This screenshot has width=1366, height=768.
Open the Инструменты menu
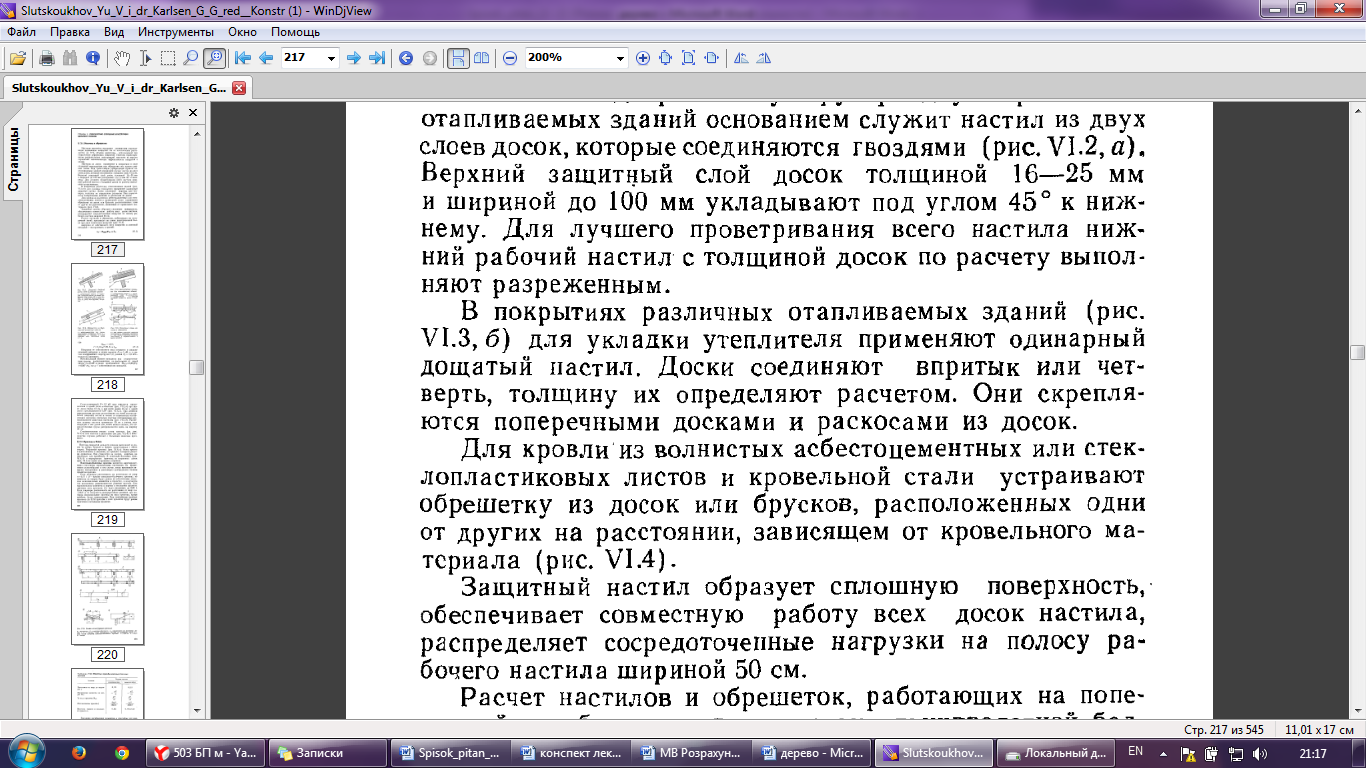click(176, 32)
